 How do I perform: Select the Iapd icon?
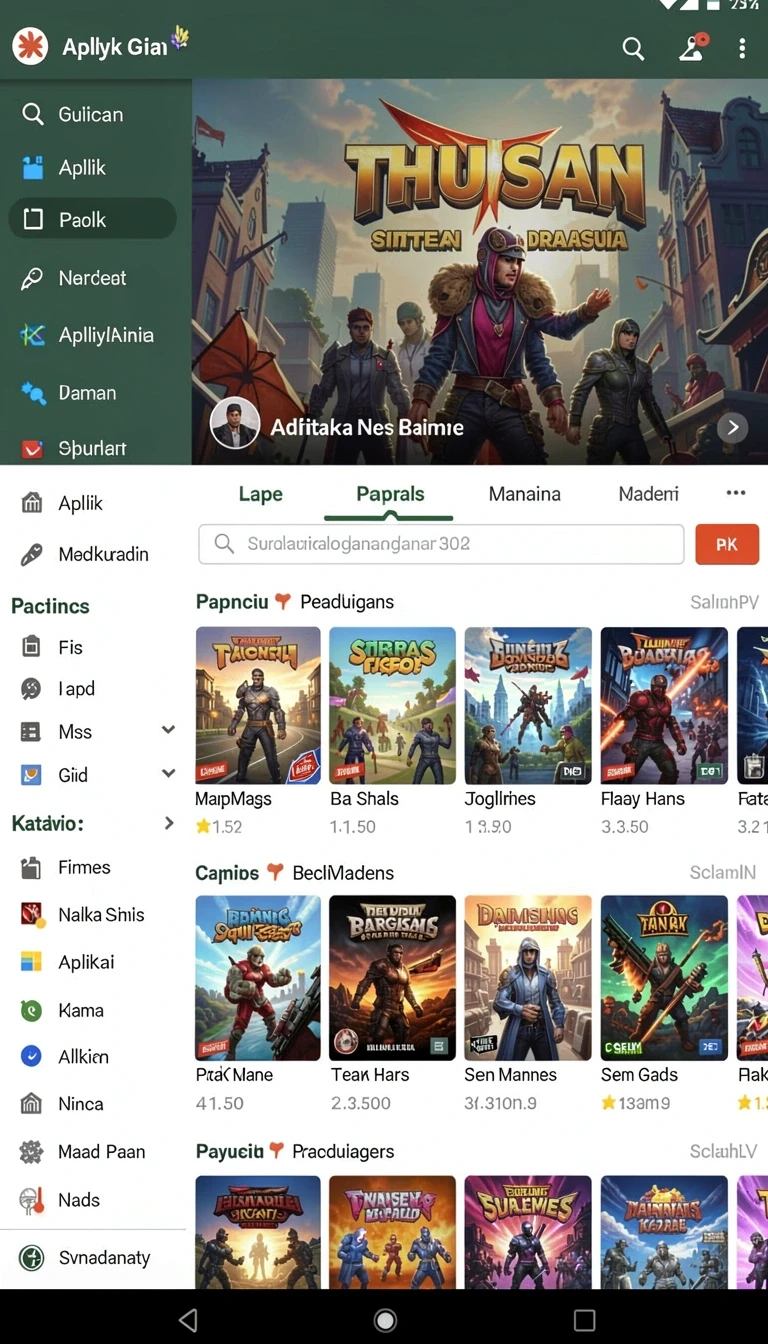[32, 688]
